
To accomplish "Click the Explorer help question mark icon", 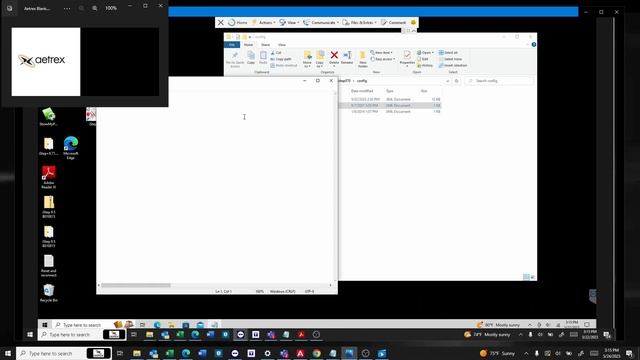I will click(x=534, y=44).
